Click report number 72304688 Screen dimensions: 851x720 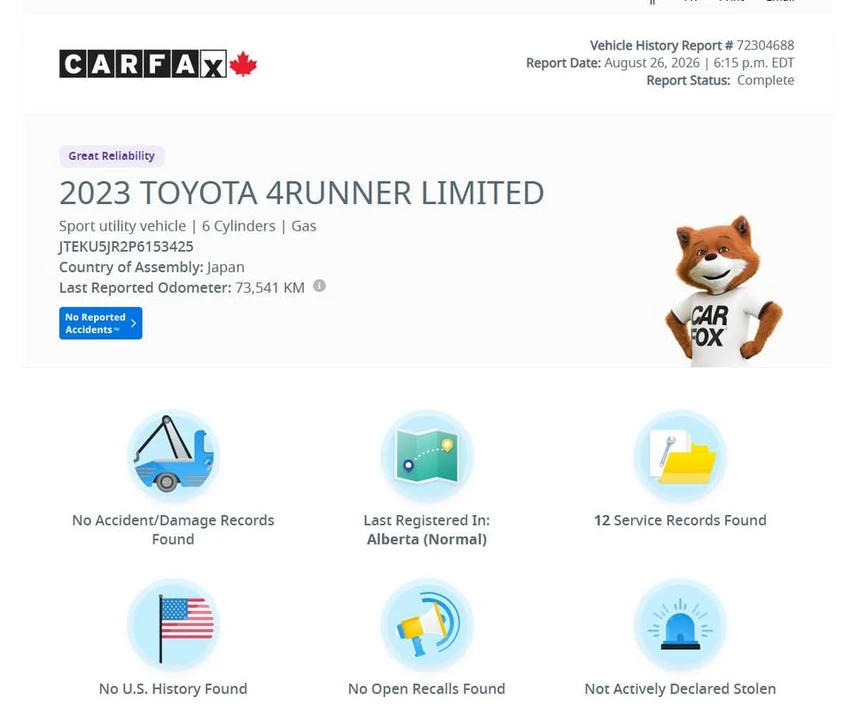coord(765,46)
